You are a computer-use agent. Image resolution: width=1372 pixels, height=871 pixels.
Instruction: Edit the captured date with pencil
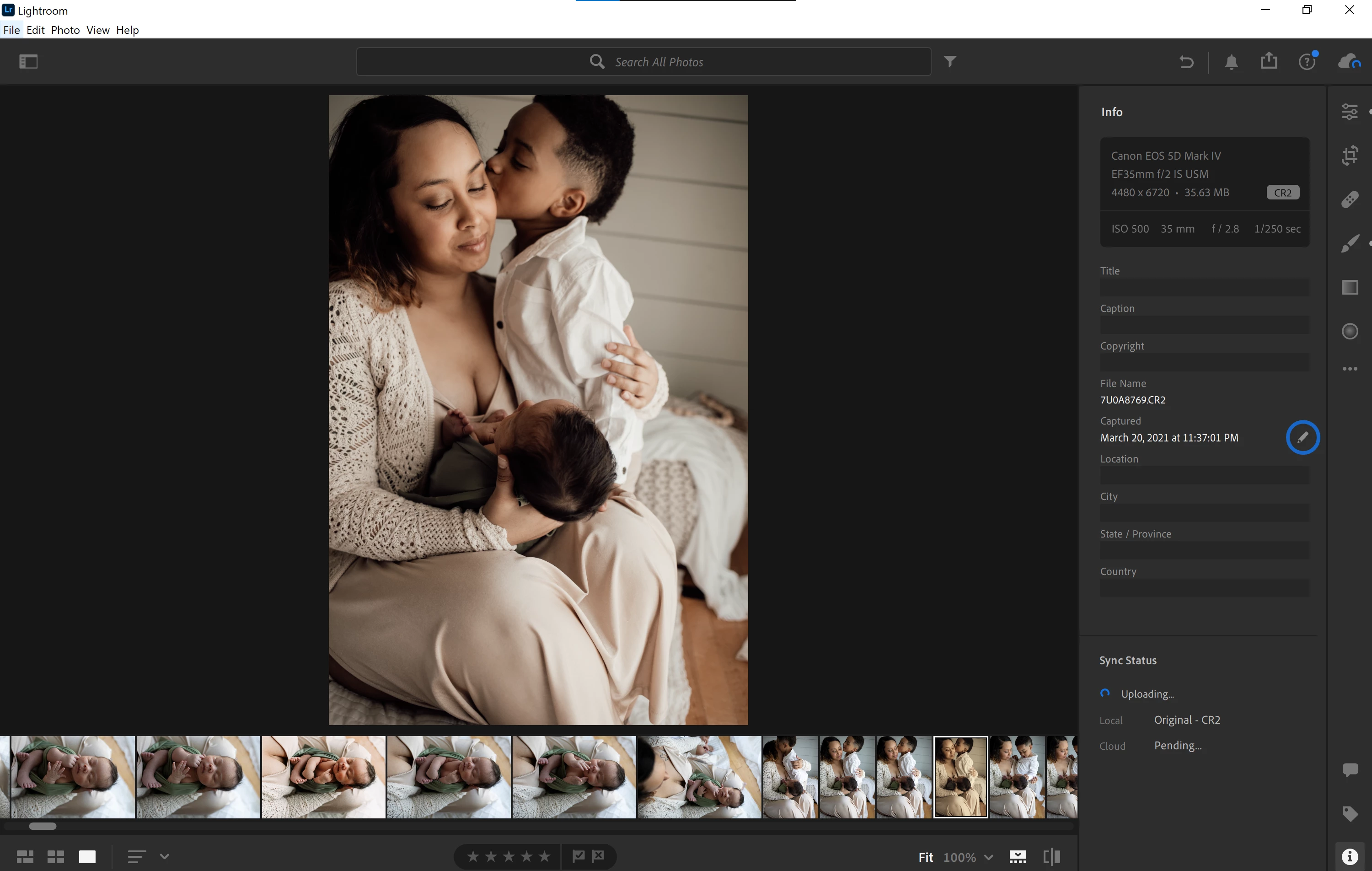coord(1302,437)
